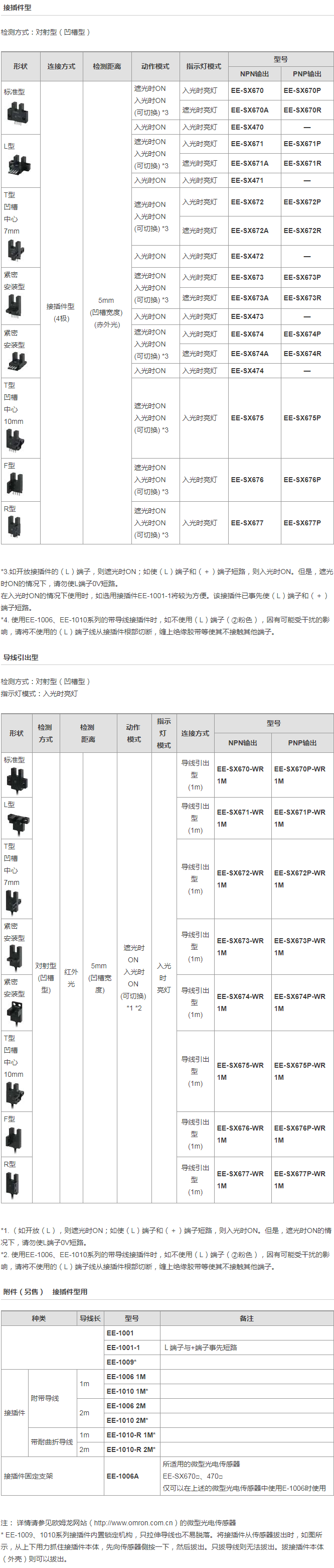Select the EE-1006 2M accessory cell
The width and height of the screenshot is (334, 1568).
pyautogui.click(x=132, y=1406)
